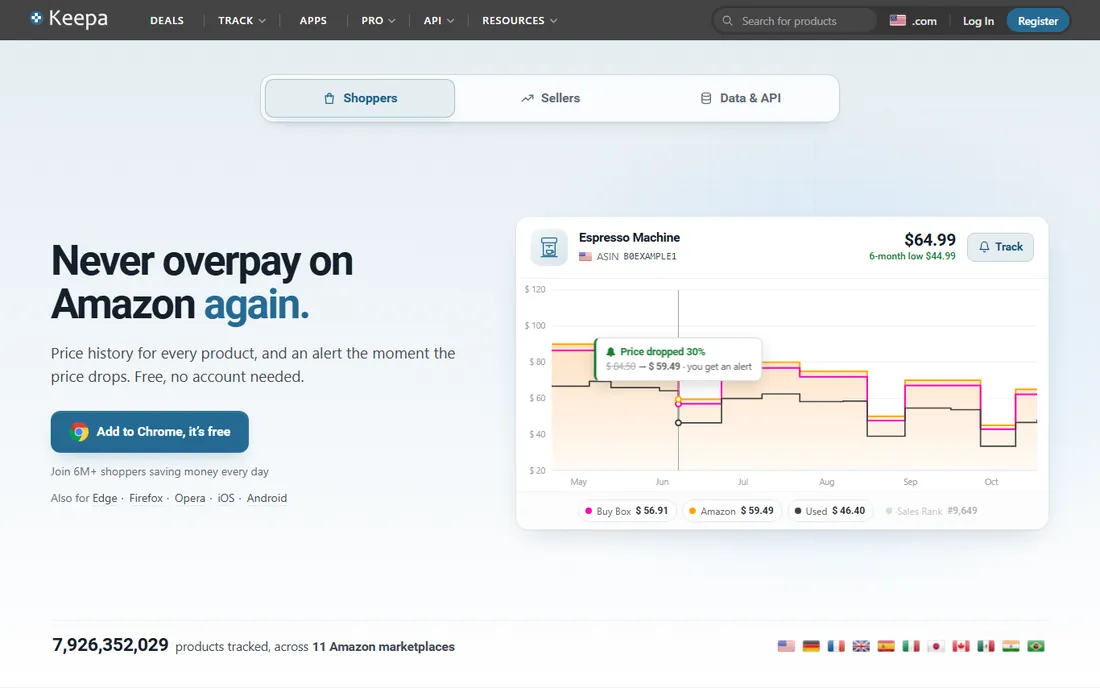Click the Register button
The height and width of the screenshot is (688, 1100).
tap(1038, 21)
